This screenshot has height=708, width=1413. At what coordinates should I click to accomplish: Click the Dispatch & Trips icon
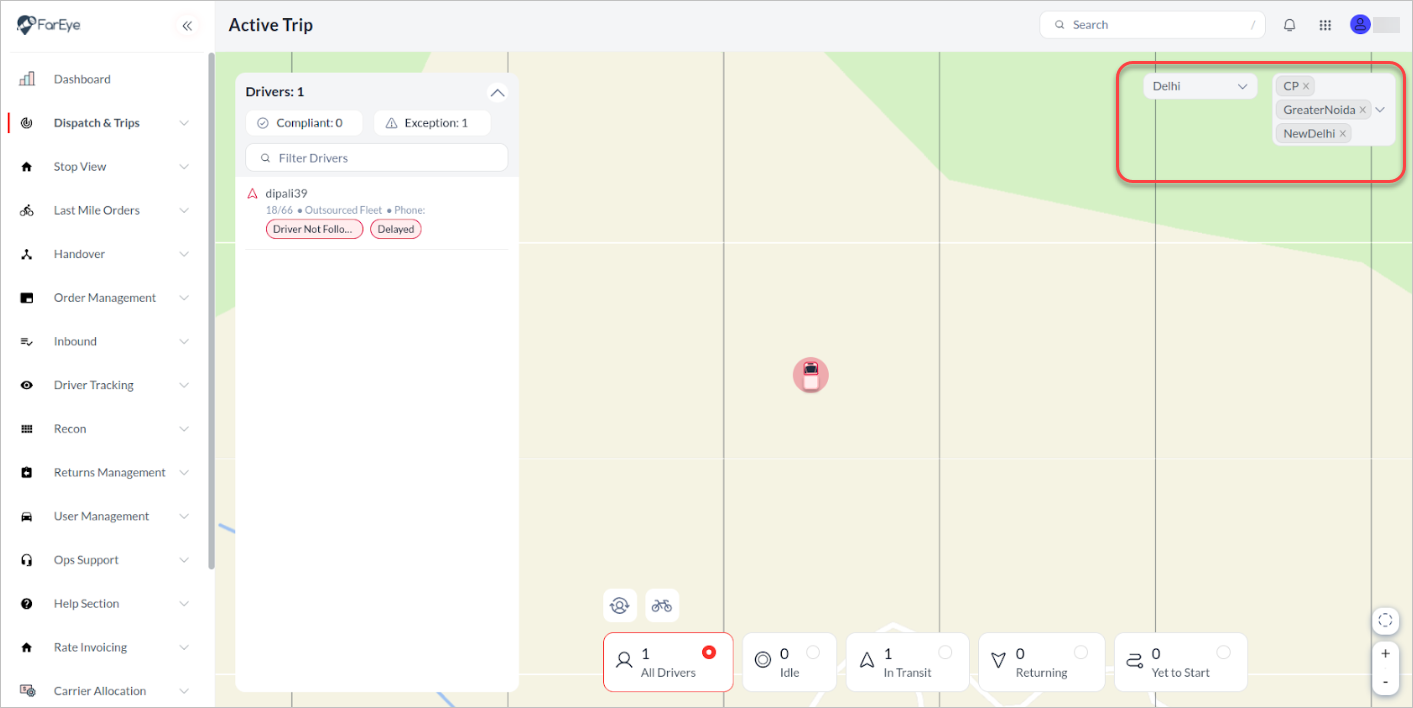[27, 123]
